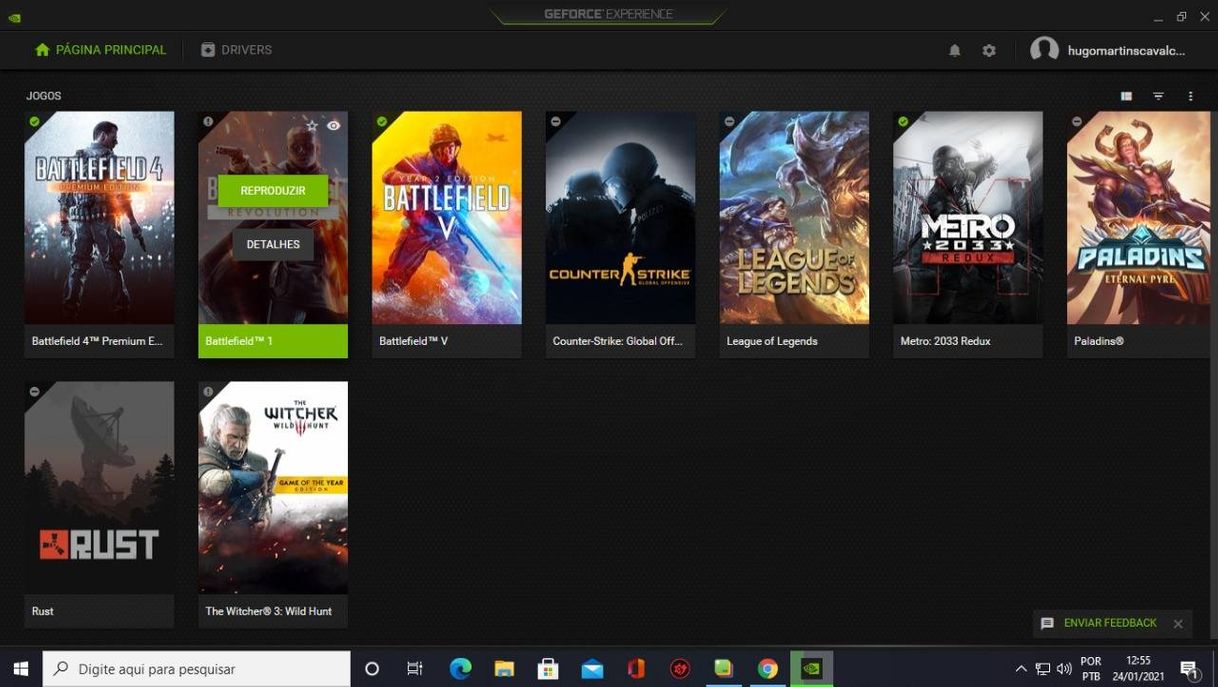
Task: Click the Rust title label
Action: click(x=42, y=611)
